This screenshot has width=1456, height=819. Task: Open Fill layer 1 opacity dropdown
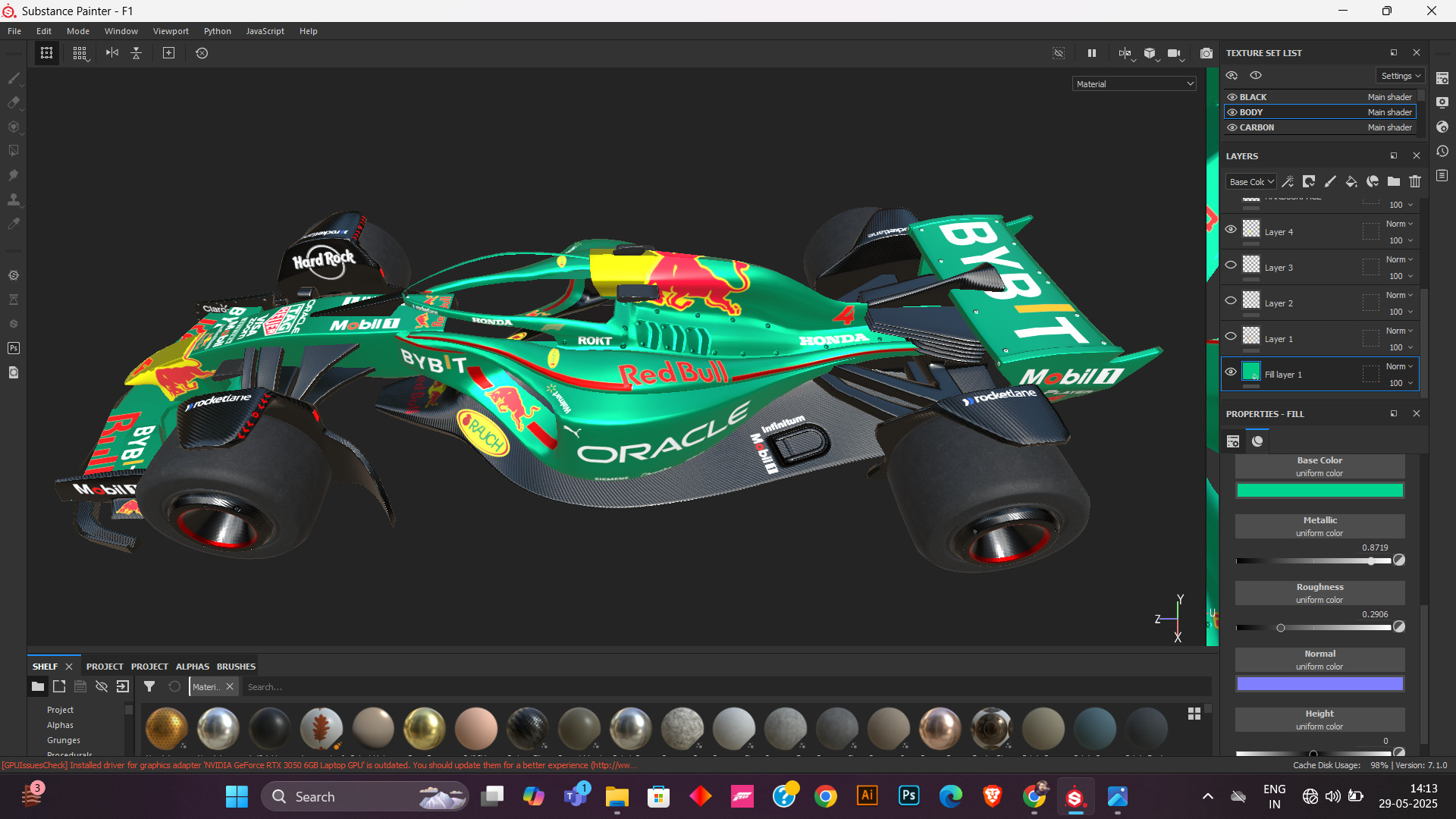pyautogui.click(x=1401, y=383)
